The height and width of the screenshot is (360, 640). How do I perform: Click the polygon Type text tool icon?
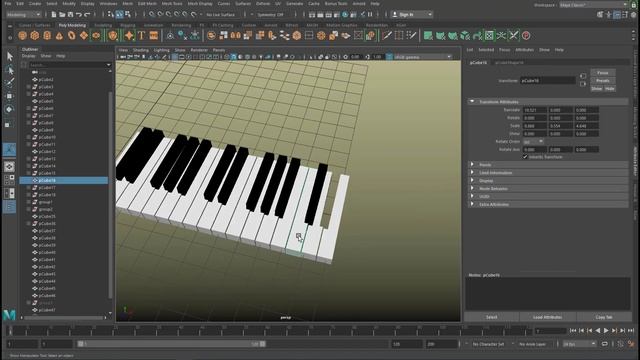point(141,36)
